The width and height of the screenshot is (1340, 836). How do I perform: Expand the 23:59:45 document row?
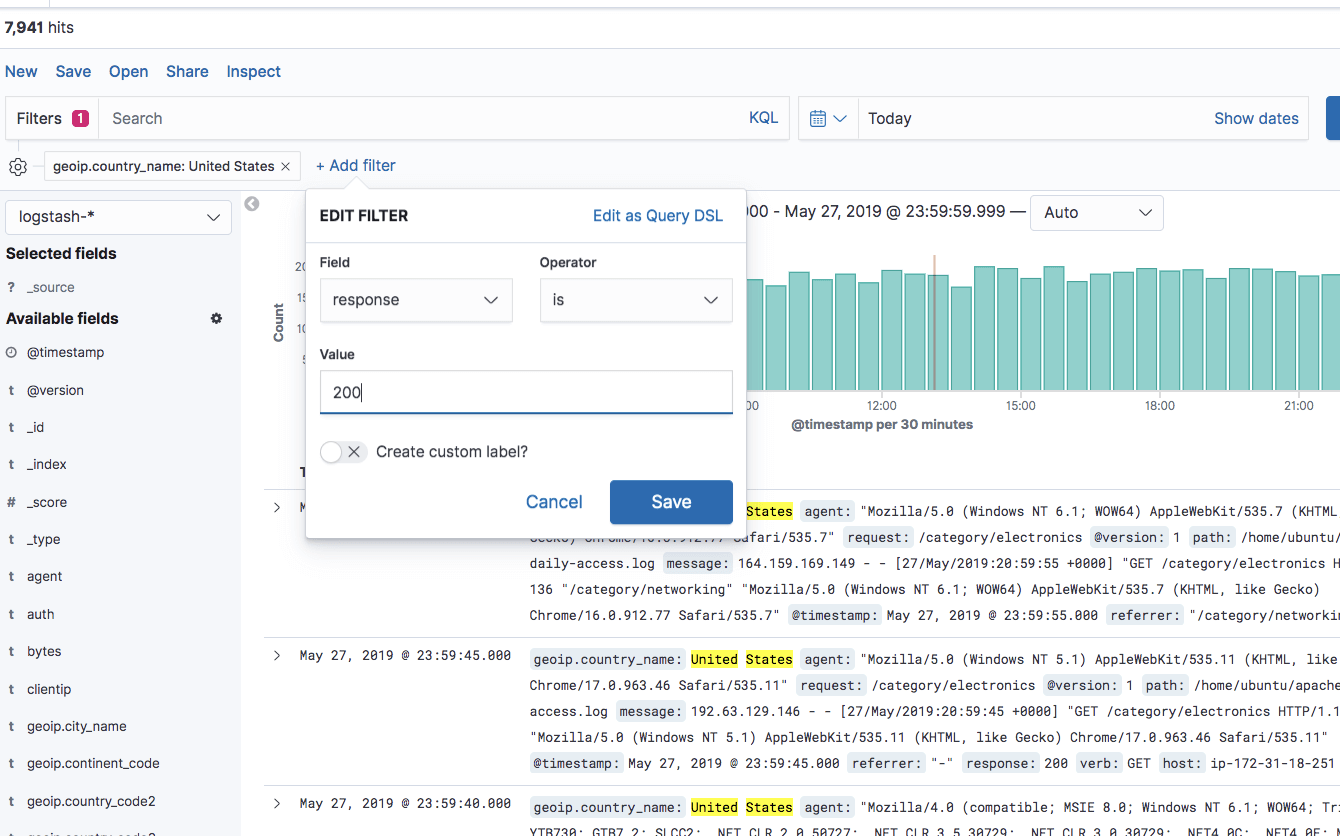(277, 656)
